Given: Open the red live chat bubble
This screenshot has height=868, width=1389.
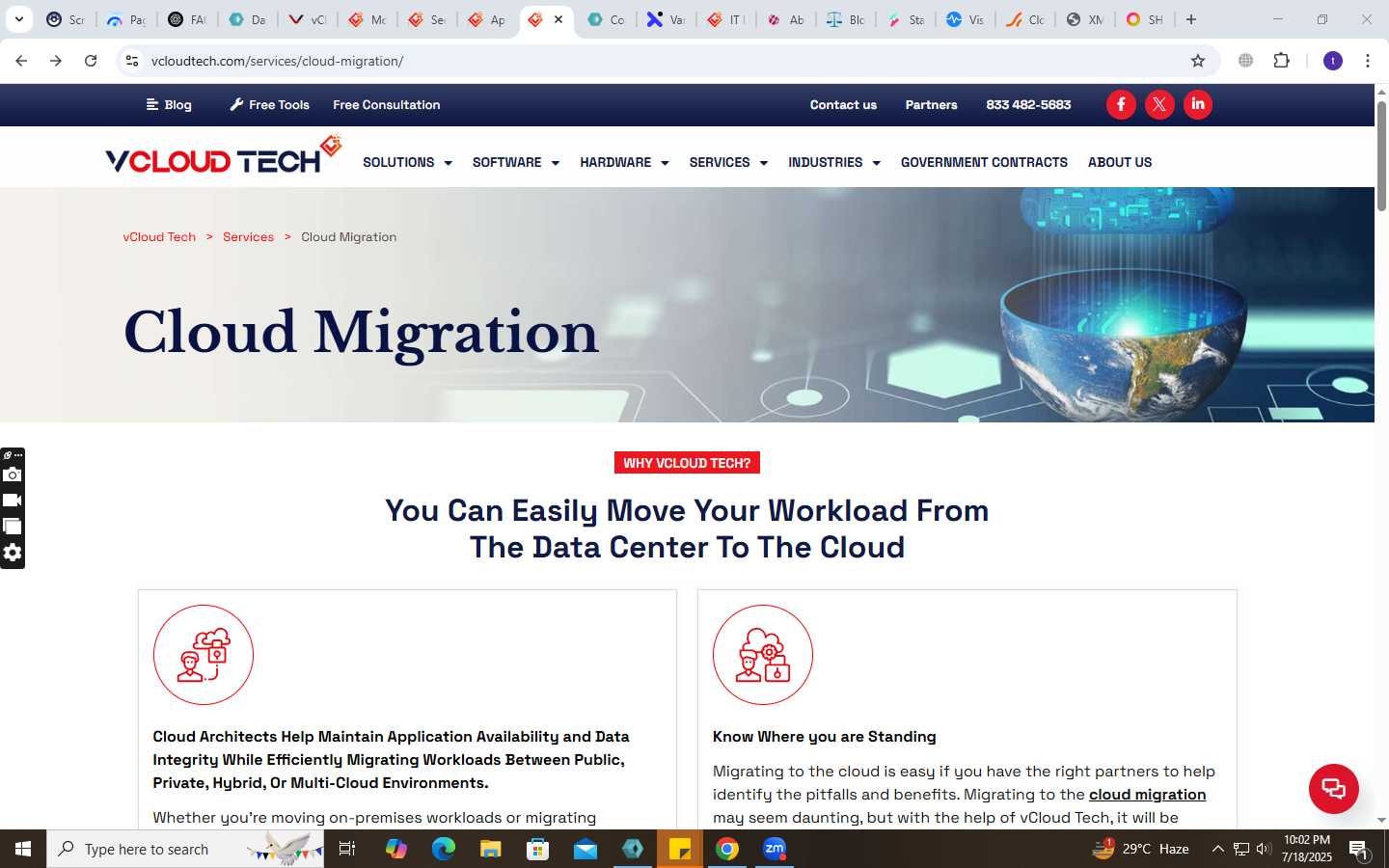Looking at the screenshot, I should point(1334,788).
